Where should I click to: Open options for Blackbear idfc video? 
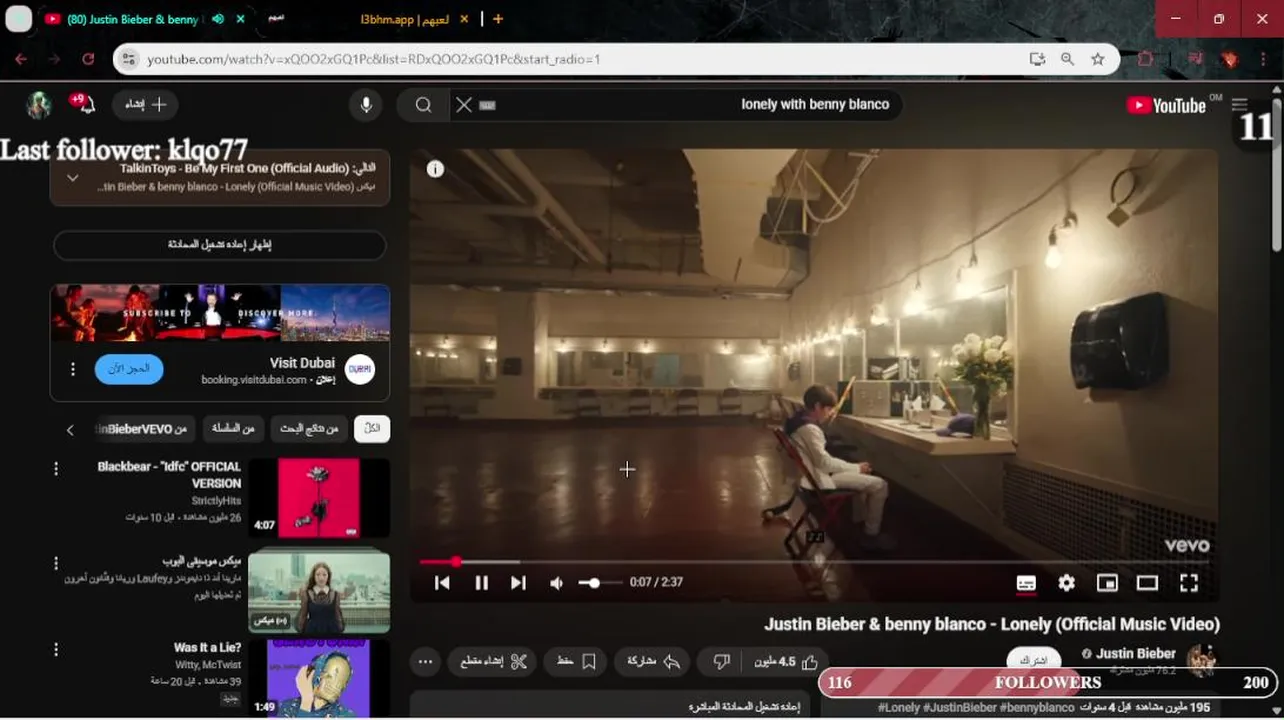[x=56, y=468]
